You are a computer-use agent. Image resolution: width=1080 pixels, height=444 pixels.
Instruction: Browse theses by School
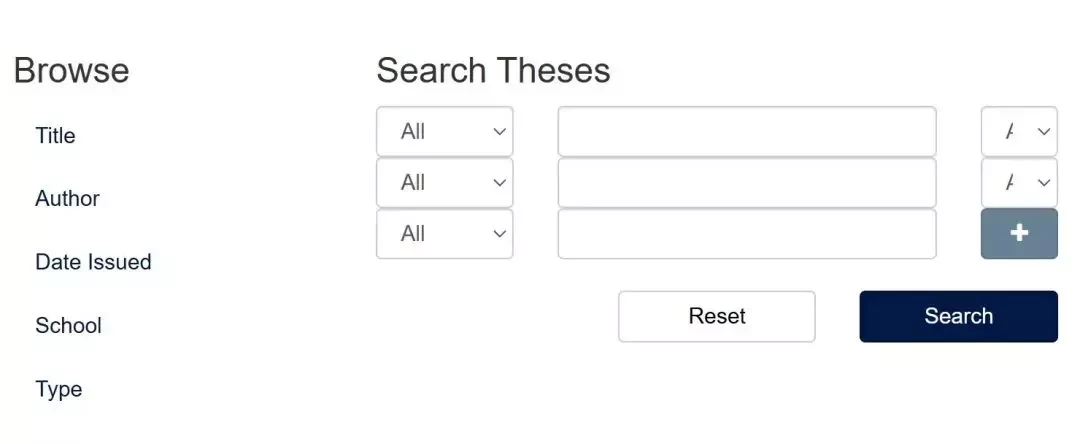[68, 325]
